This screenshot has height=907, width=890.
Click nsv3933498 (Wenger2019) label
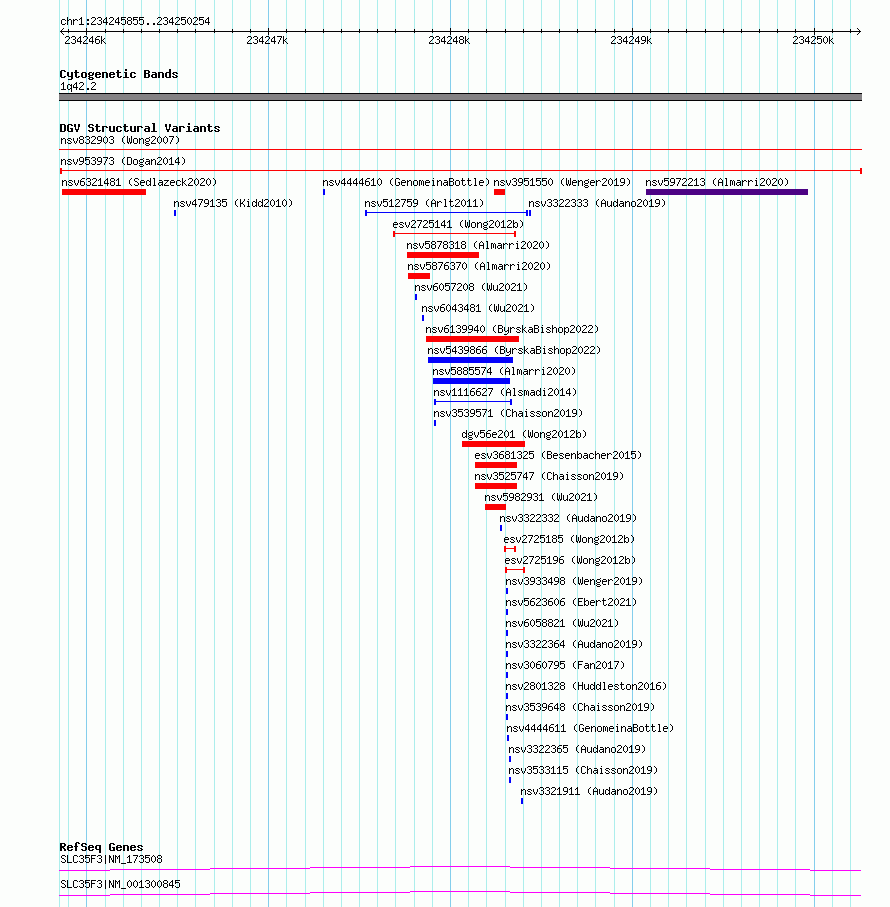click(x=574, y=581)
